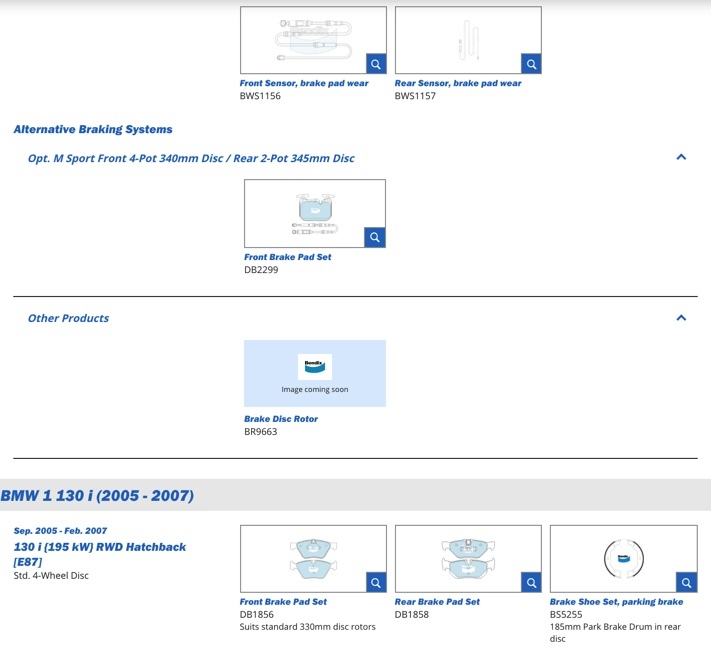Open the DB2299 brake pad thumbnail
Screen dimensions: 711x650
315,213
